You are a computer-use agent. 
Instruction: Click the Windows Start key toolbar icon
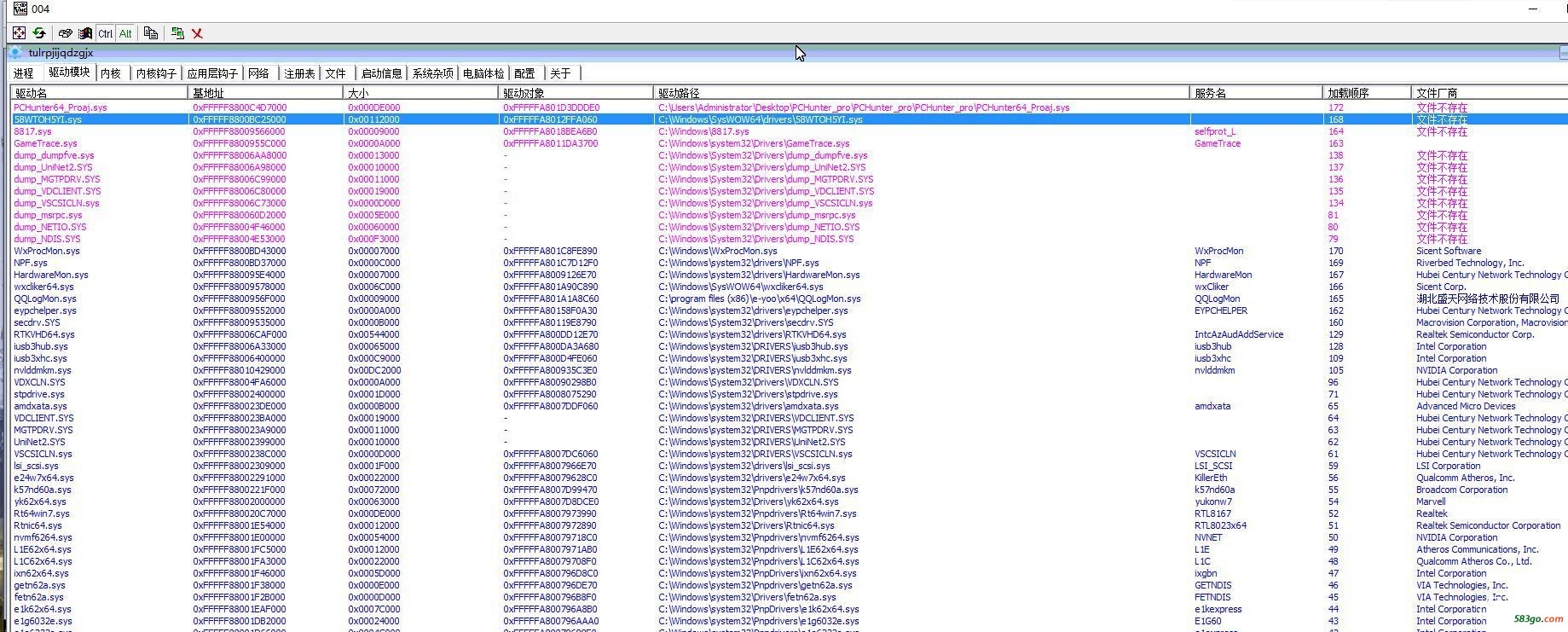click(x=85, y=33)
